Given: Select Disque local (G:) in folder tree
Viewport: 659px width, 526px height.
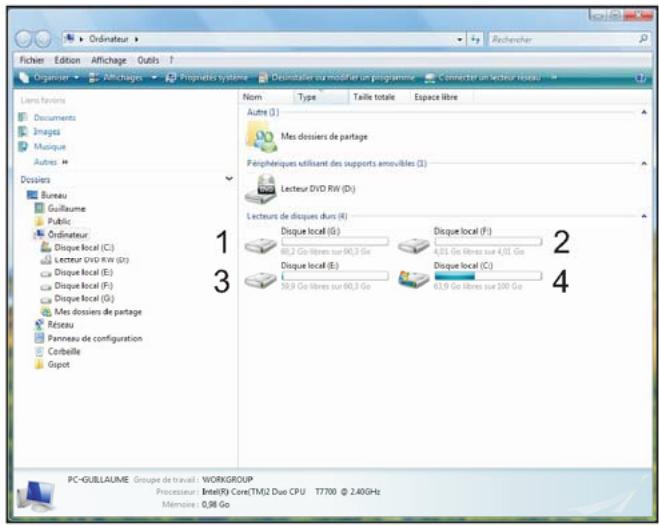Looking at the screenshot, I should 84,299.
